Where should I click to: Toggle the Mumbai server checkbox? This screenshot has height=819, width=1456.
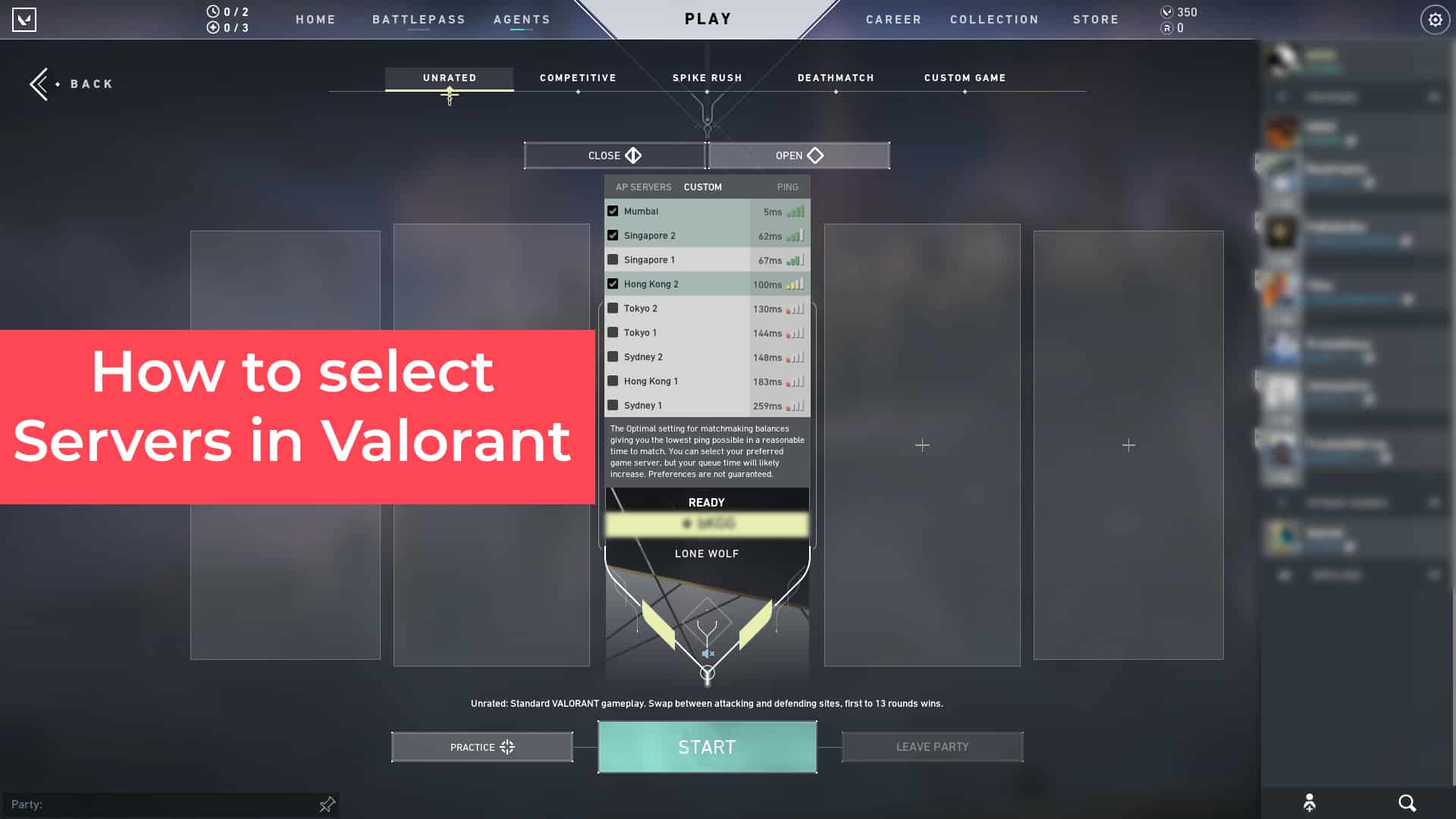pyautogui.click(x=613, y=211)
